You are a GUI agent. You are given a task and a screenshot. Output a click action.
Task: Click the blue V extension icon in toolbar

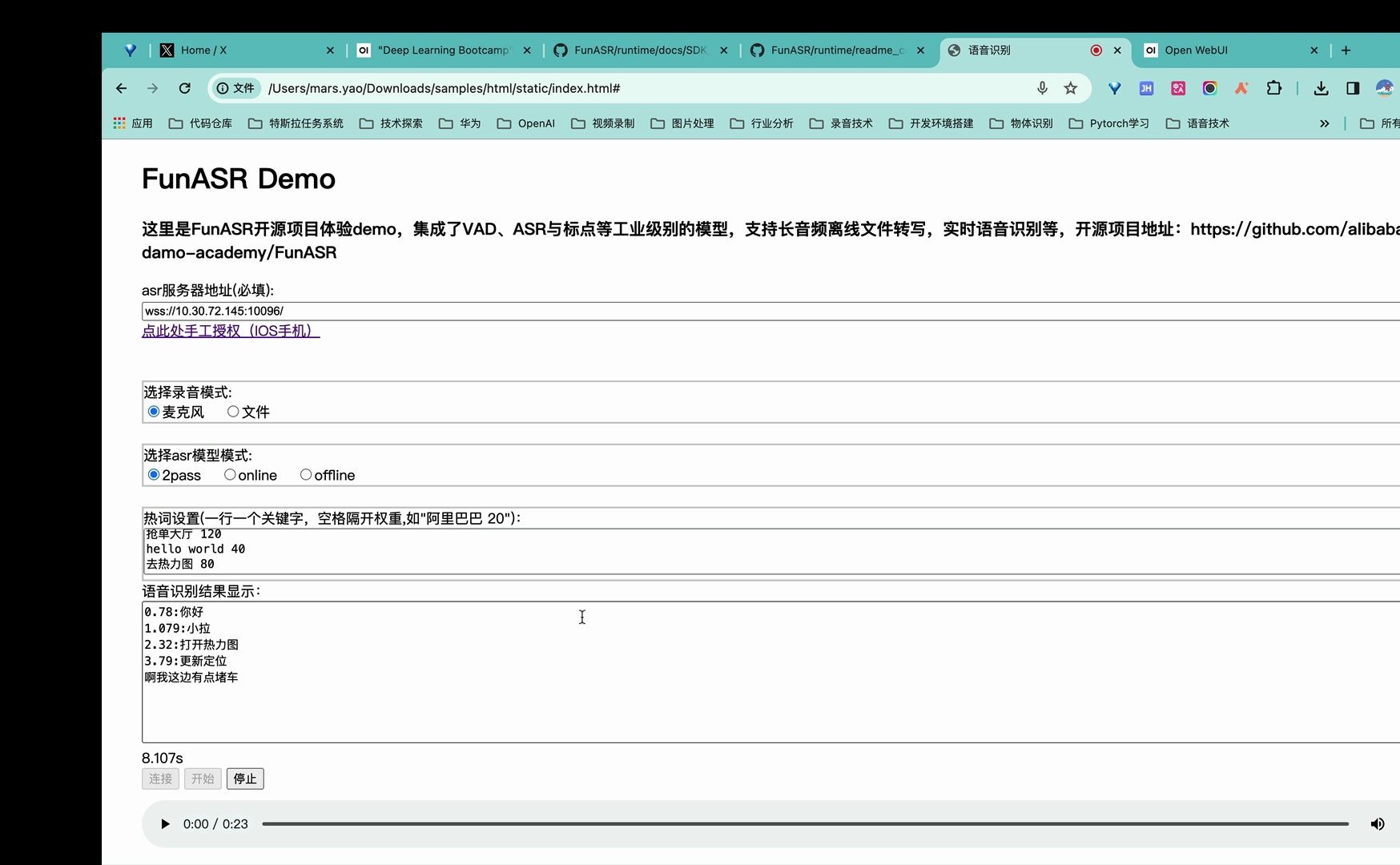(x=1115, y=88)
